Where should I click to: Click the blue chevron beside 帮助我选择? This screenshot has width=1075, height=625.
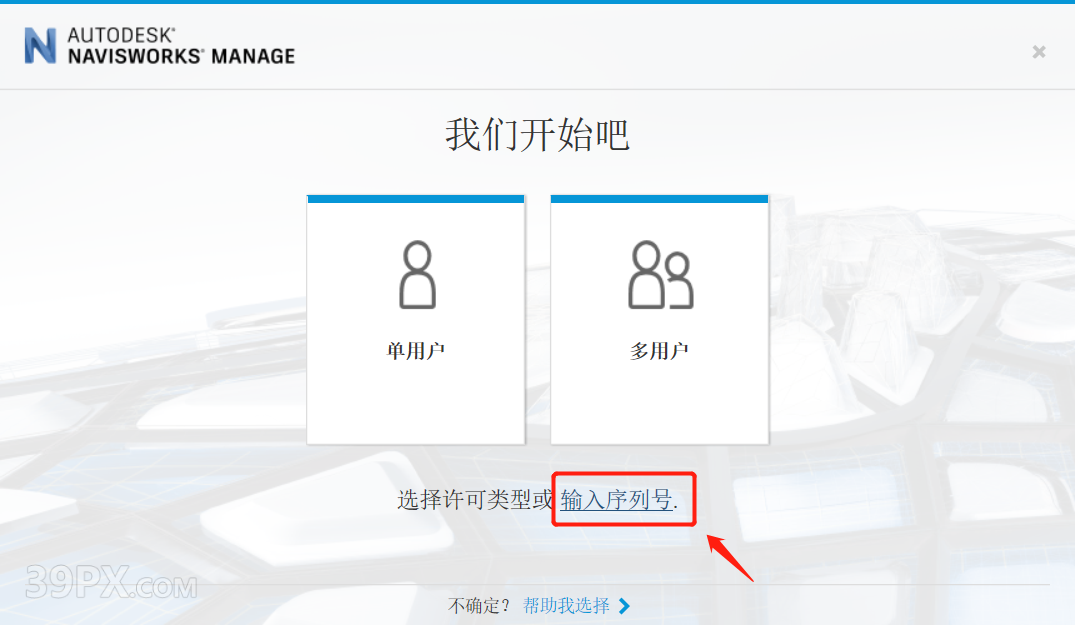click(x=624, y=606)
